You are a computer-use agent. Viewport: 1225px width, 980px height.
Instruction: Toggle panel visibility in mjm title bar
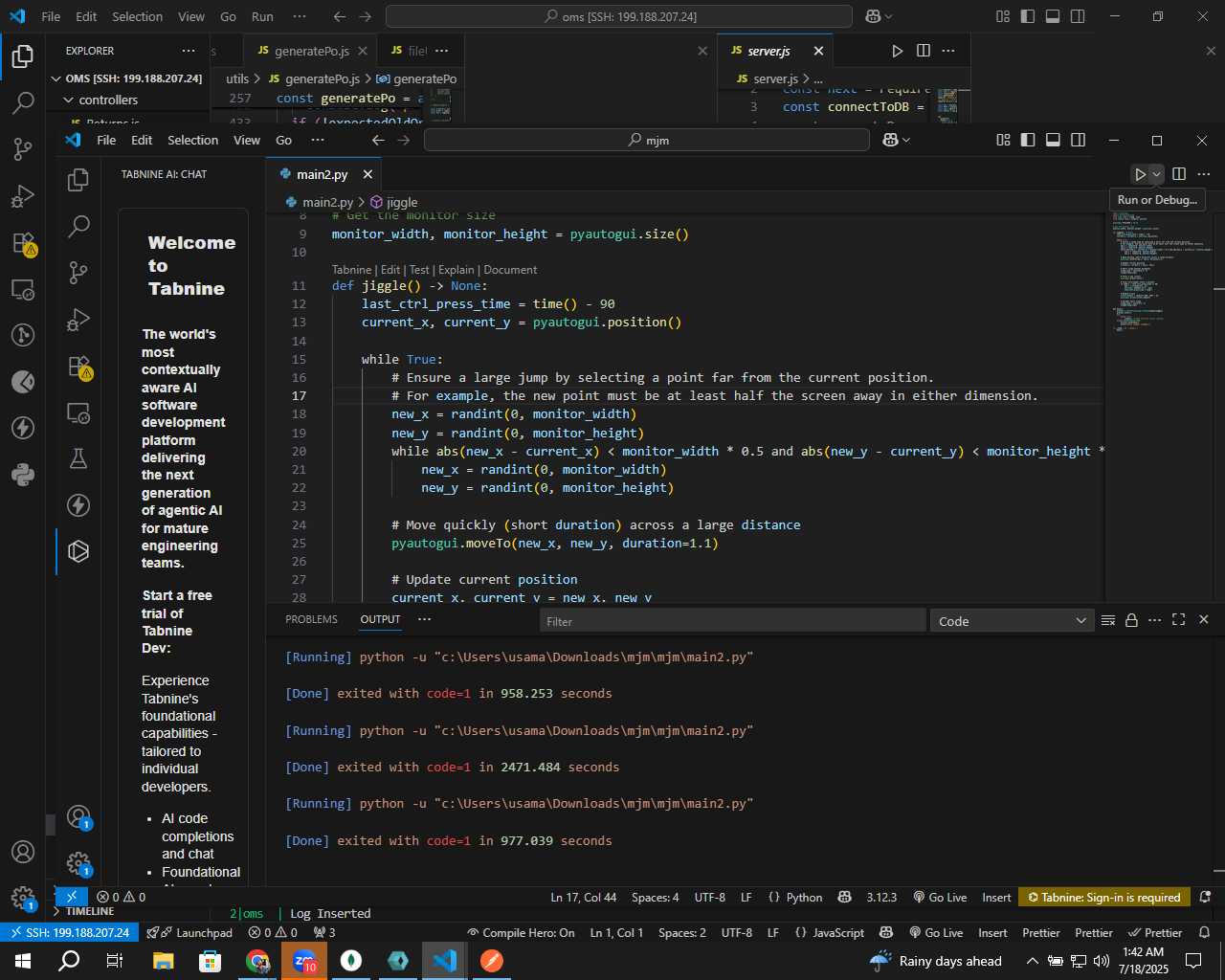(x=1053, y=140)
